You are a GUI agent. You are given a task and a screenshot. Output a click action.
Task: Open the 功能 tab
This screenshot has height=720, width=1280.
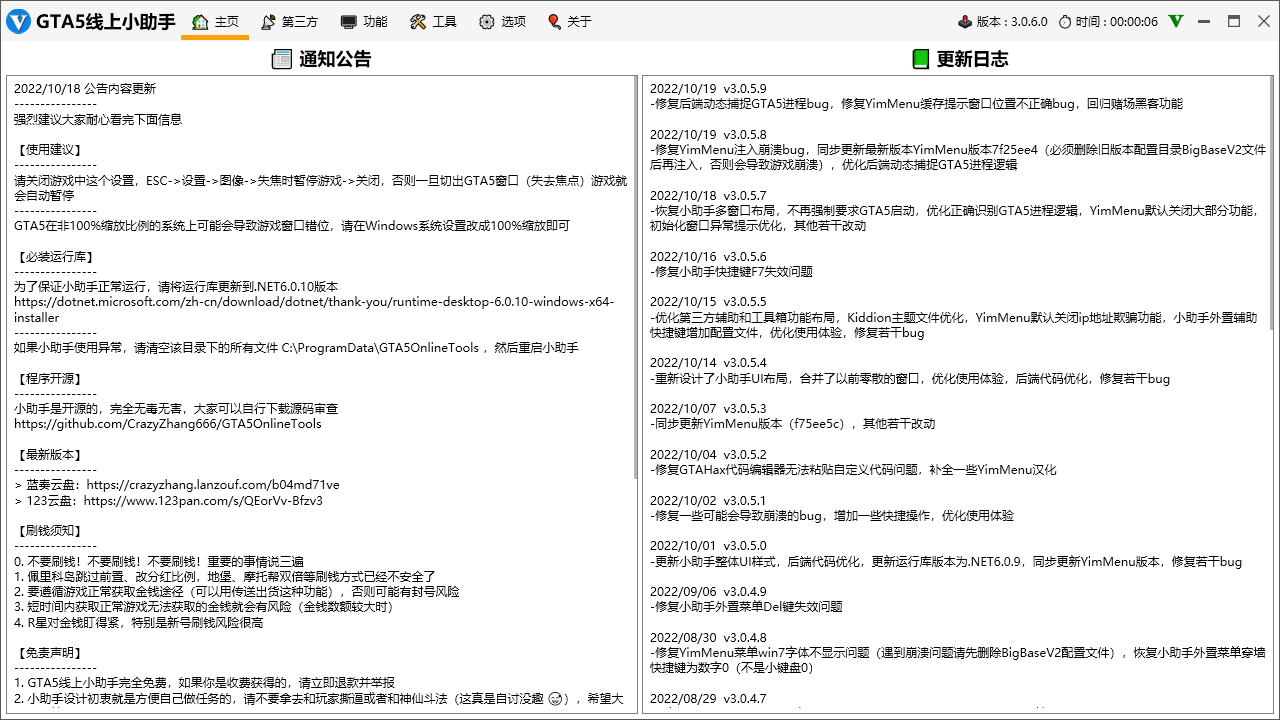[364, 21]
